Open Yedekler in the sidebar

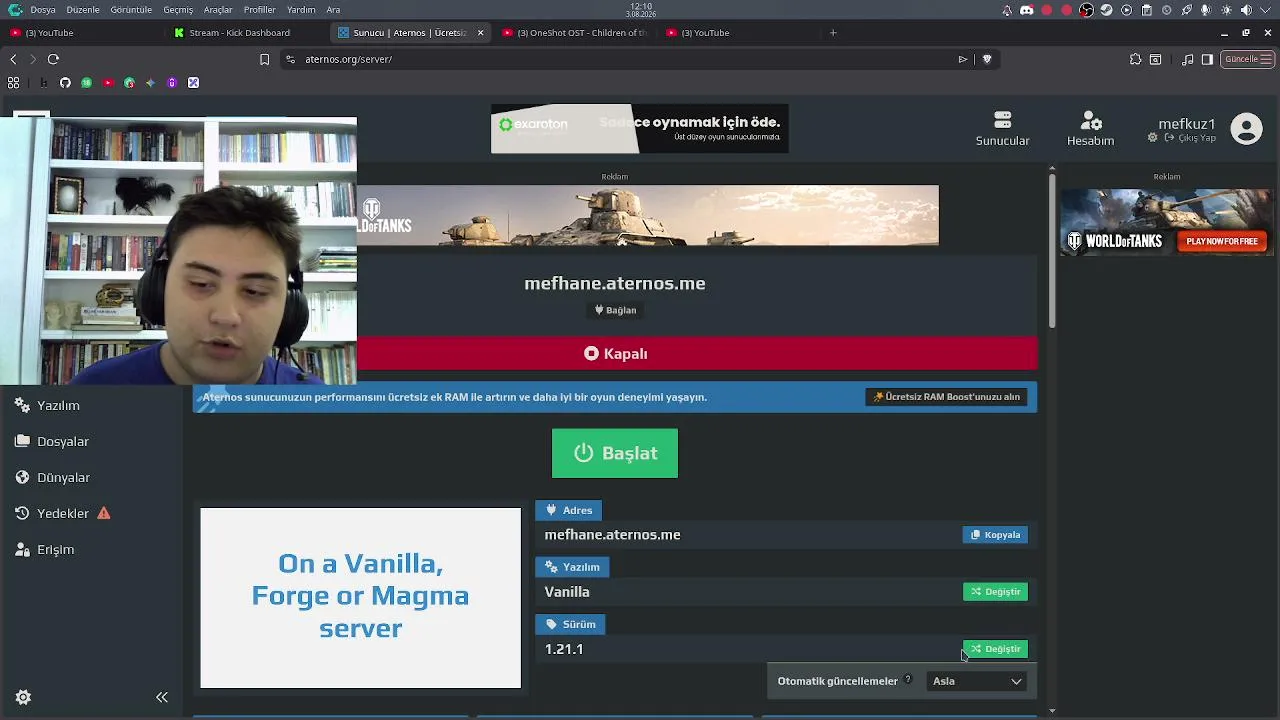click(62, 513)
